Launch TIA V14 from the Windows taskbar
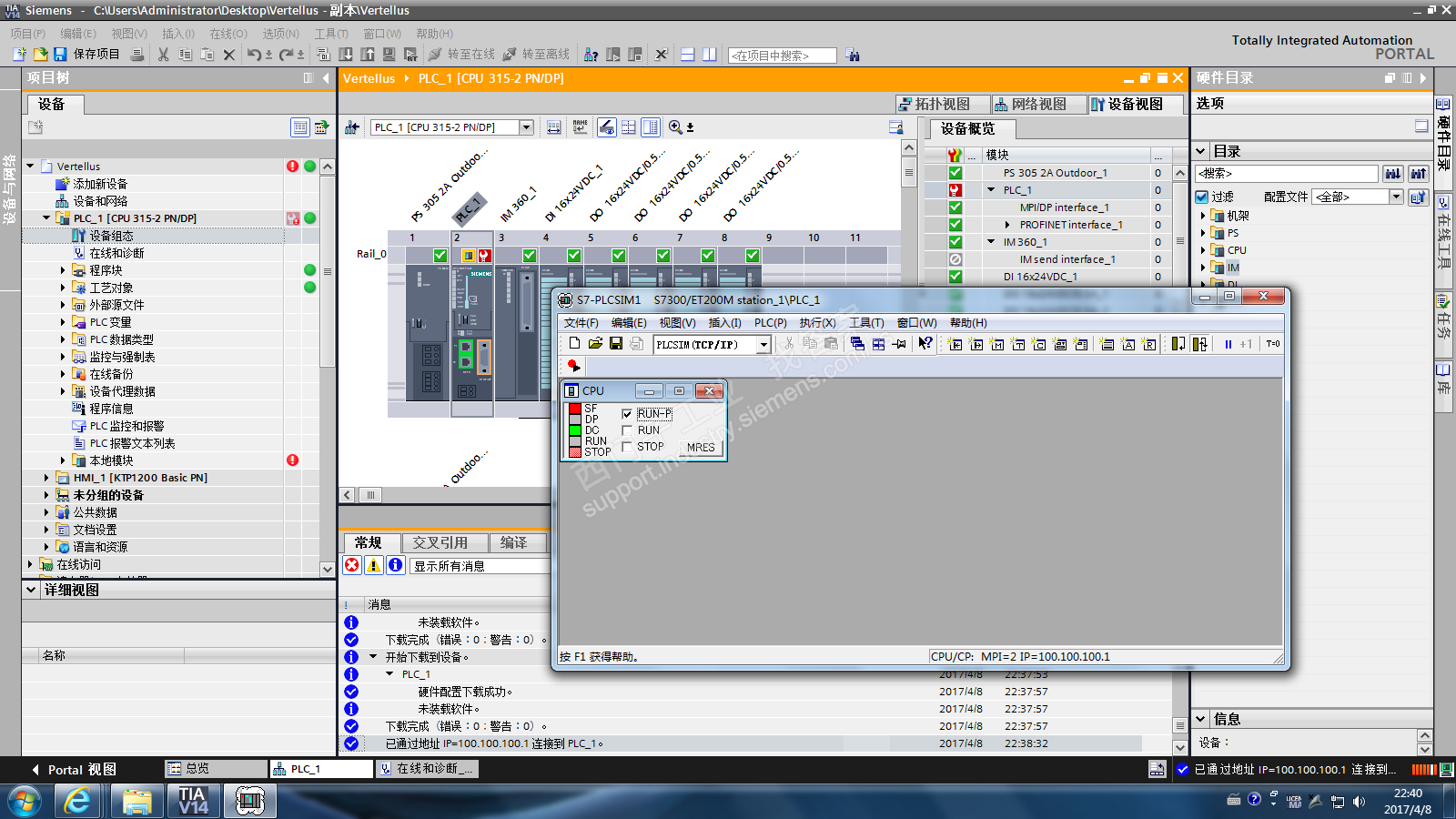This screenshot has width=1456, height=819. click(x=193, y=801)
